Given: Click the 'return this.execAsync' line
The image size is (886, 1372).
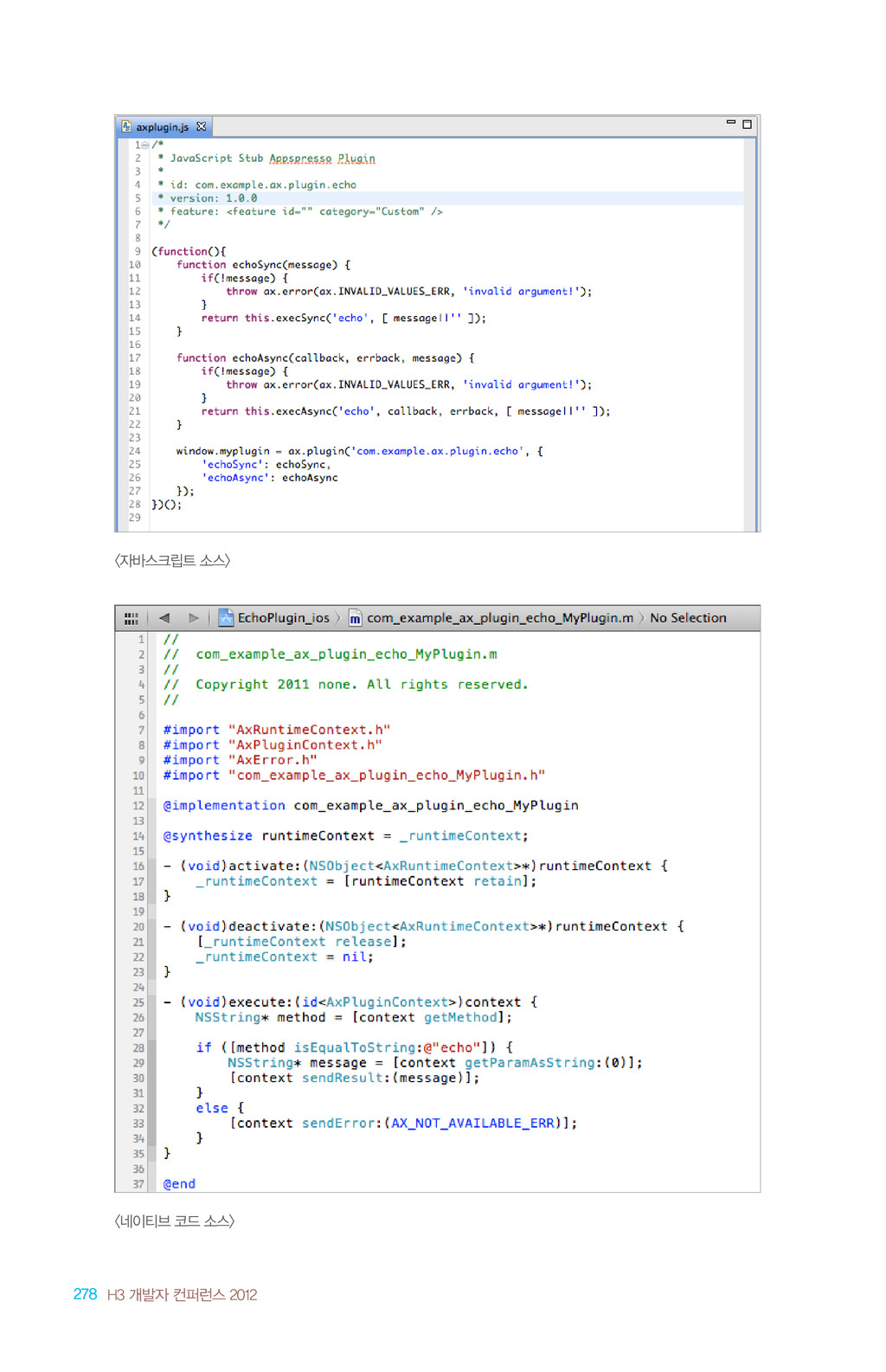Looking at the screenshot, I should [x=406, y=411].
